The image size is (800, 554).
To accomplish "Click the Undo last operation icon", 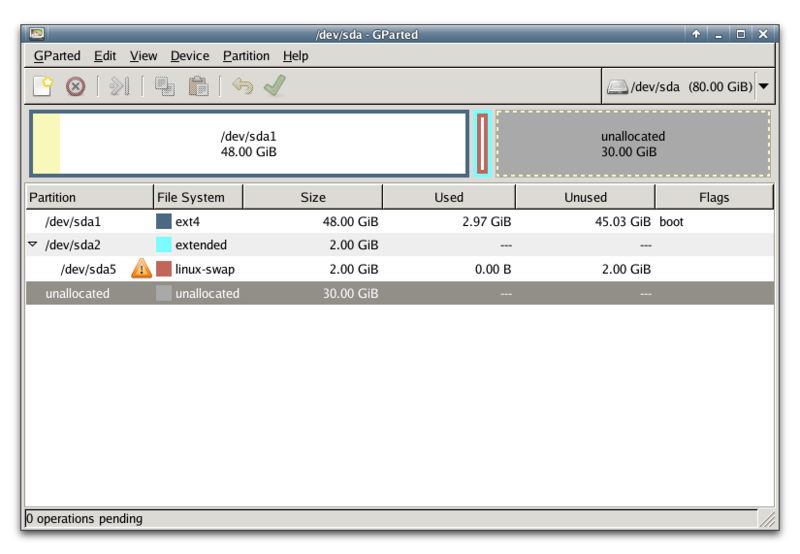I will pyautogui.click(x=242, y=87).
